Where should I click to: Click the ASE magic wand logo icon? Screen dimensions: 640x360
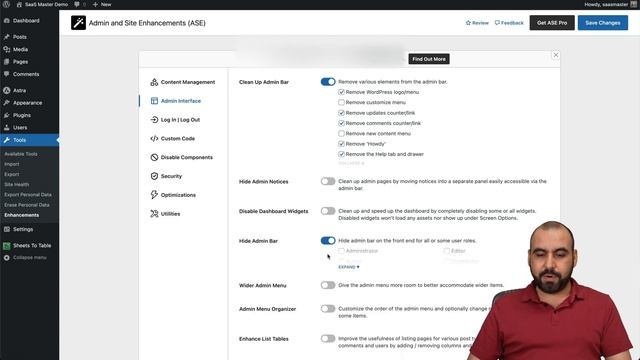[78, 23]
